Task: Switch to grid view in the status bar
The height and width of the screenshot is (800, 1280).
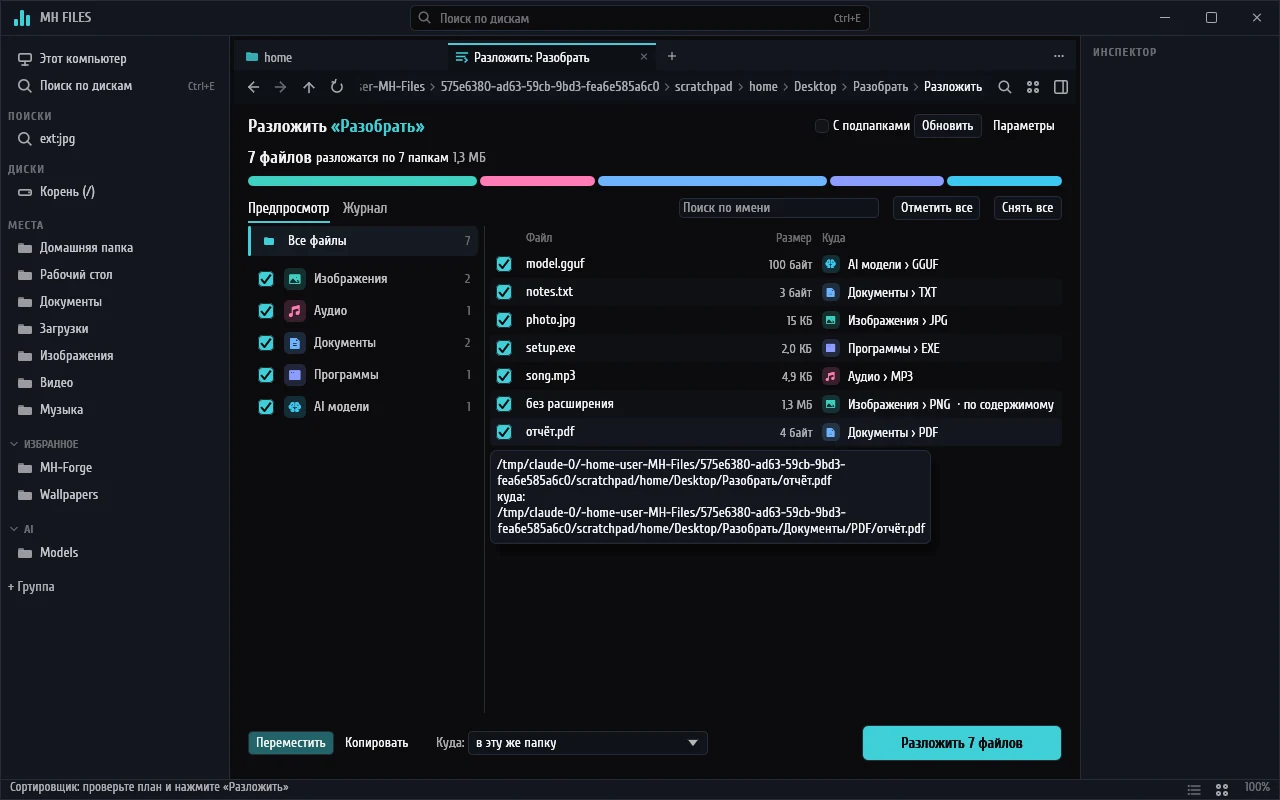Action: pyautogui.click(x=1221, y=789)
